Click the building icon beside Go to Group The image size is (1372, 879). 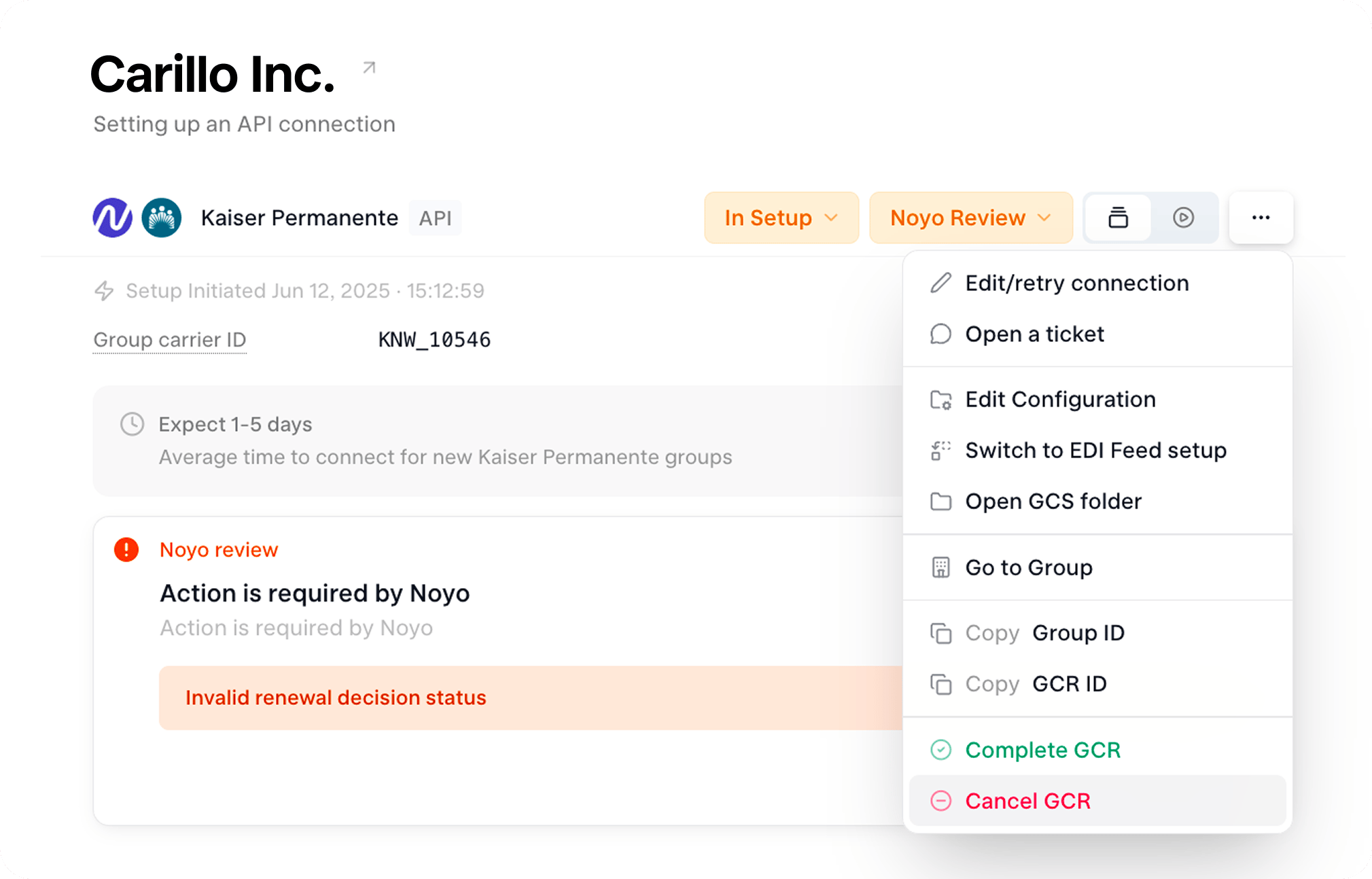[940, 567]
